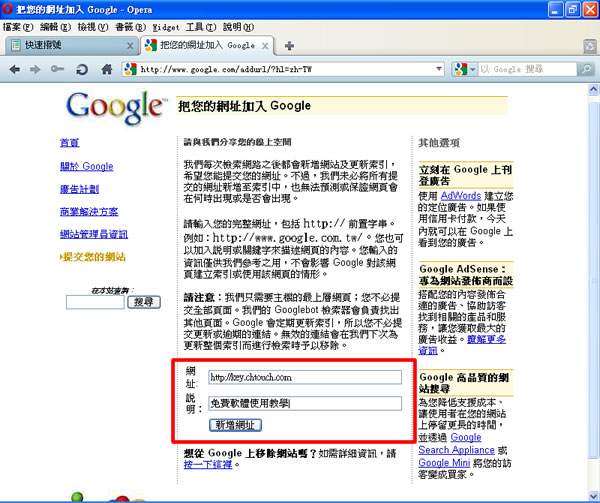Image resolution: width=600 pixels, height=503 pixels.
Task: Restore down the Opera window
Action: click(572, 9)
